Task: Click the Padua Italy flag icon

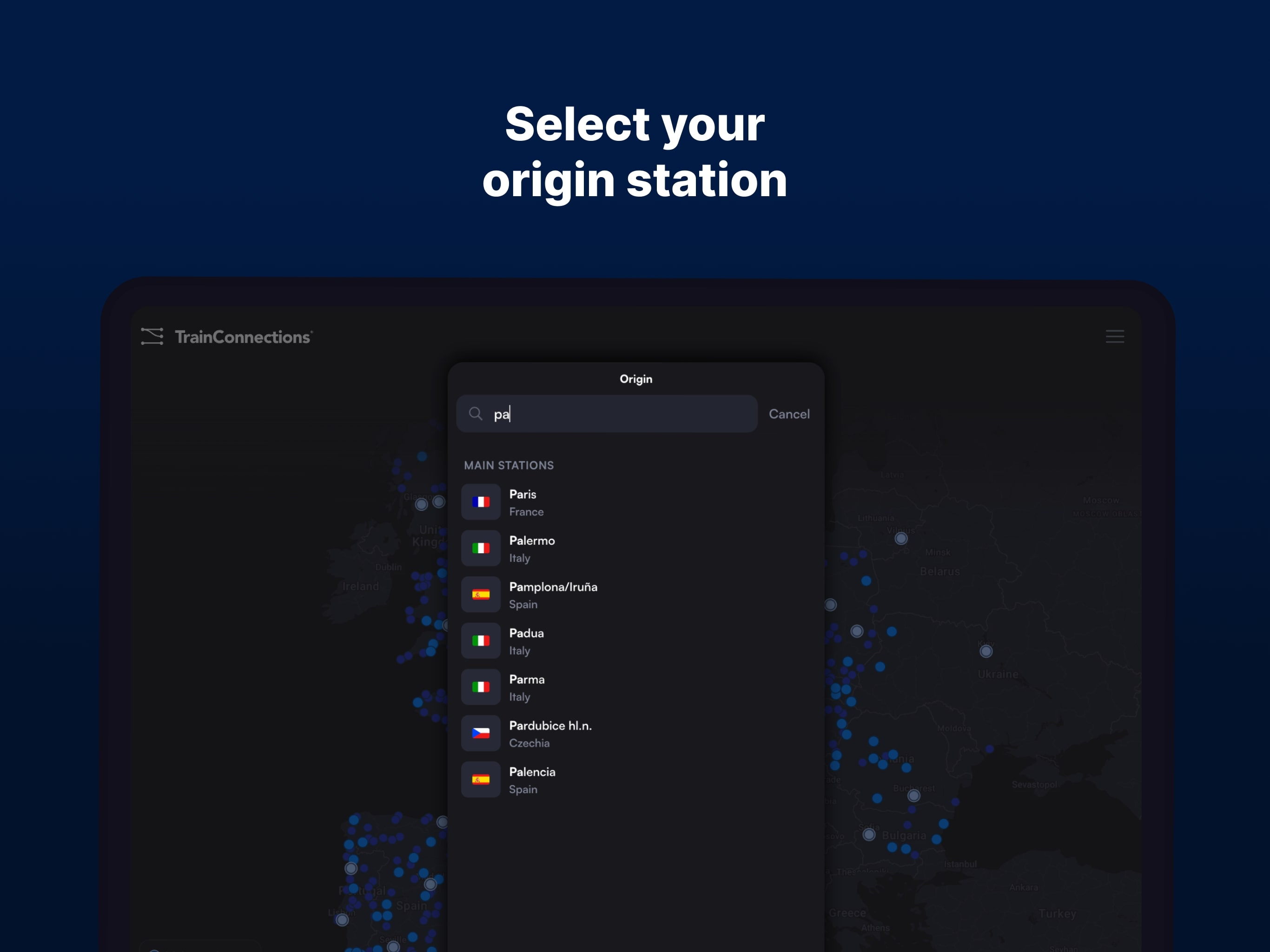Action: [481, 641]
